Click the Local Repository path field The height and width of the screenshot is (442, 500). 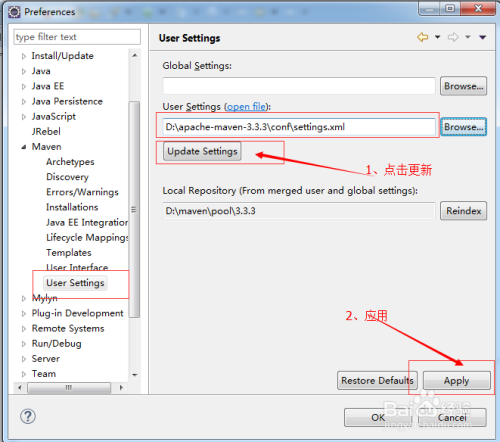click(x=299, y=211)
